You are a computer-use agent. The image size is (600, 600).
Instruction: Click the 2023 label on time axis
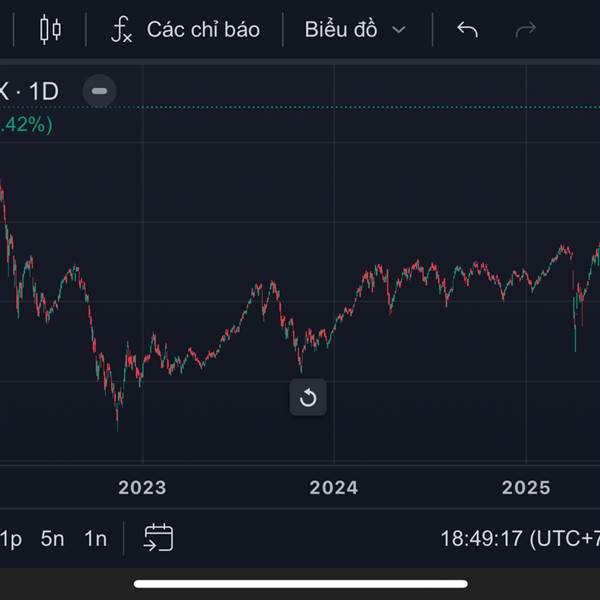point(142,488)
